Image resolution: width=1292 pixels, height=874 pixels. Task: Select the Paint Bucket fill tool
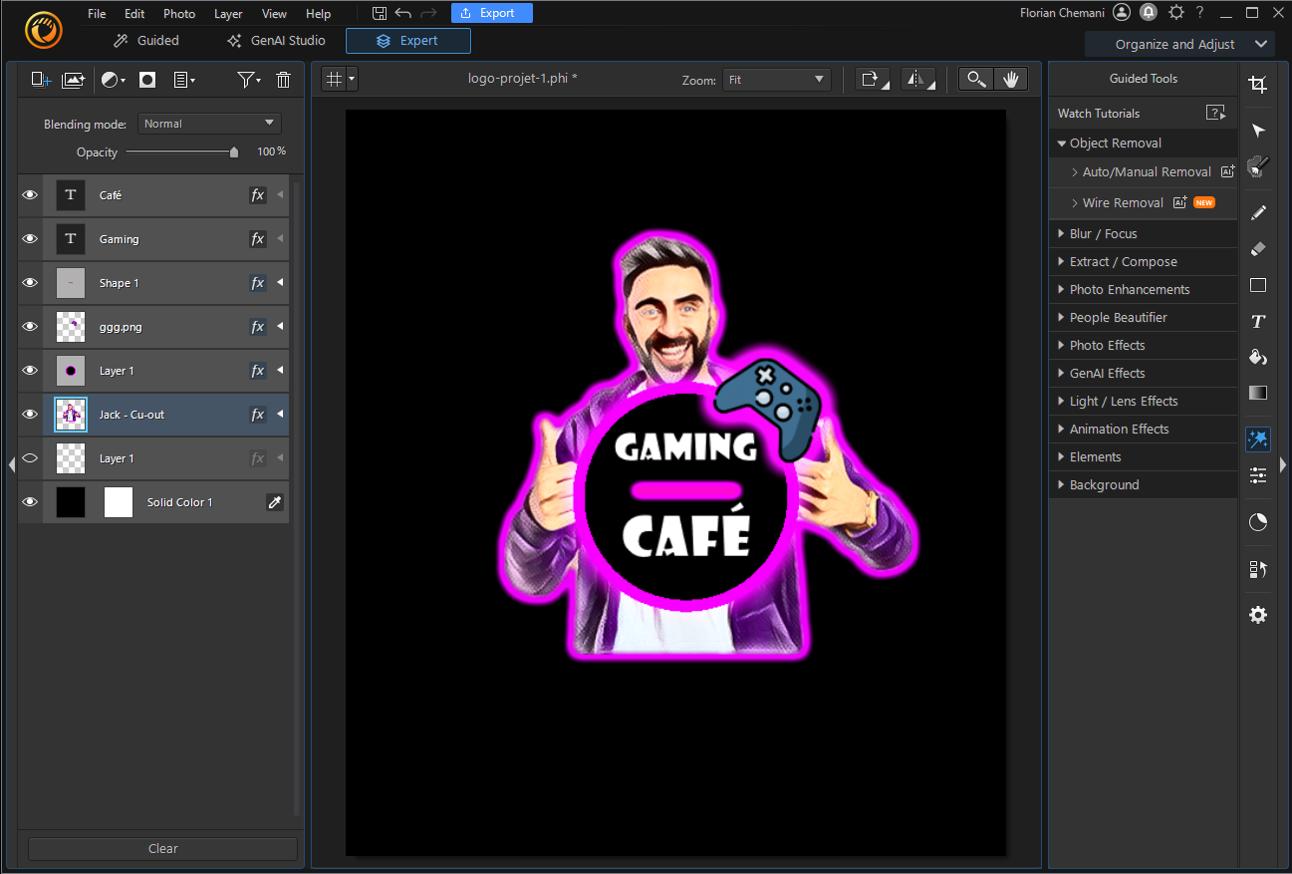[1257, 357]
